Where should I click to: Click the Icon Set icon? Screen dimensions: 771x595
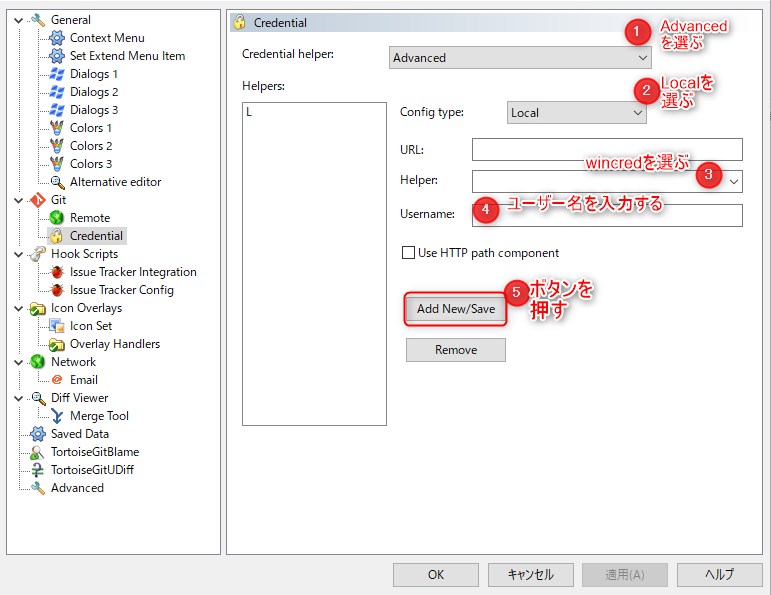pyautogui.click(x=57, y=326)
